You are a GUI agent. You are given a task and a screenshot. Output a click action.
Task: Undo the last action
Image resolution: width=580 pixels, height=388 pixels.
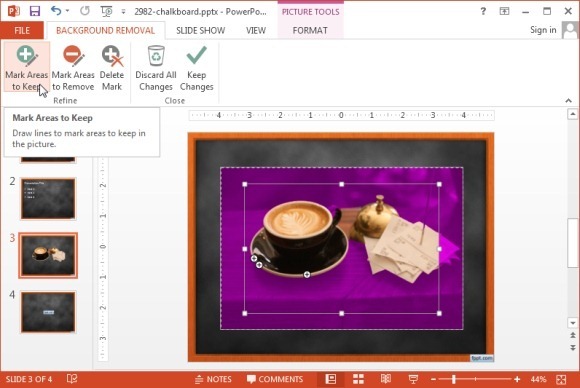point(56,11)
